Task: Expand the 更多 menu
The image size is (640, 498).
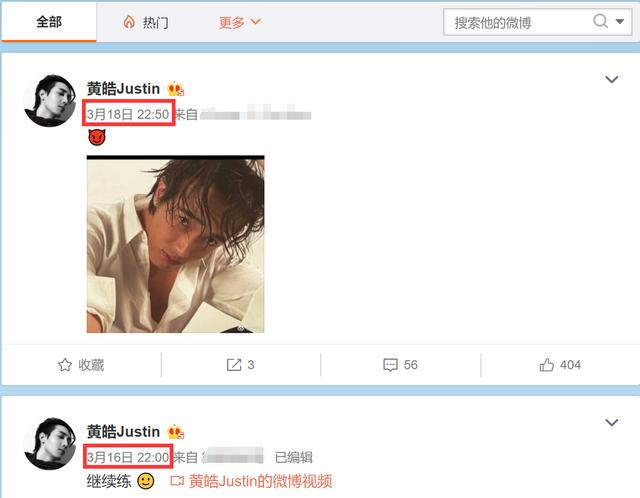Action: (240, 22)
